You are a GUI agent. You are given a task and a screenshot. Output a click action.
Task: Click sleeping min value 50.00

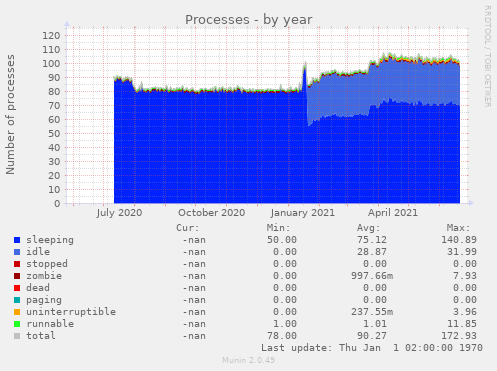point(282,240)
